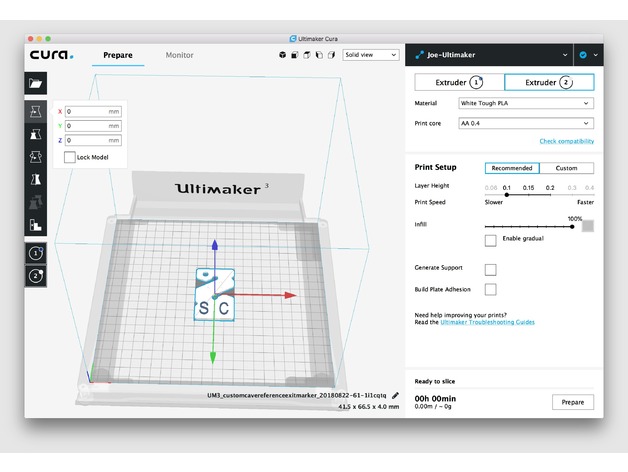Click the Prepare slice button

click(573, 402)
